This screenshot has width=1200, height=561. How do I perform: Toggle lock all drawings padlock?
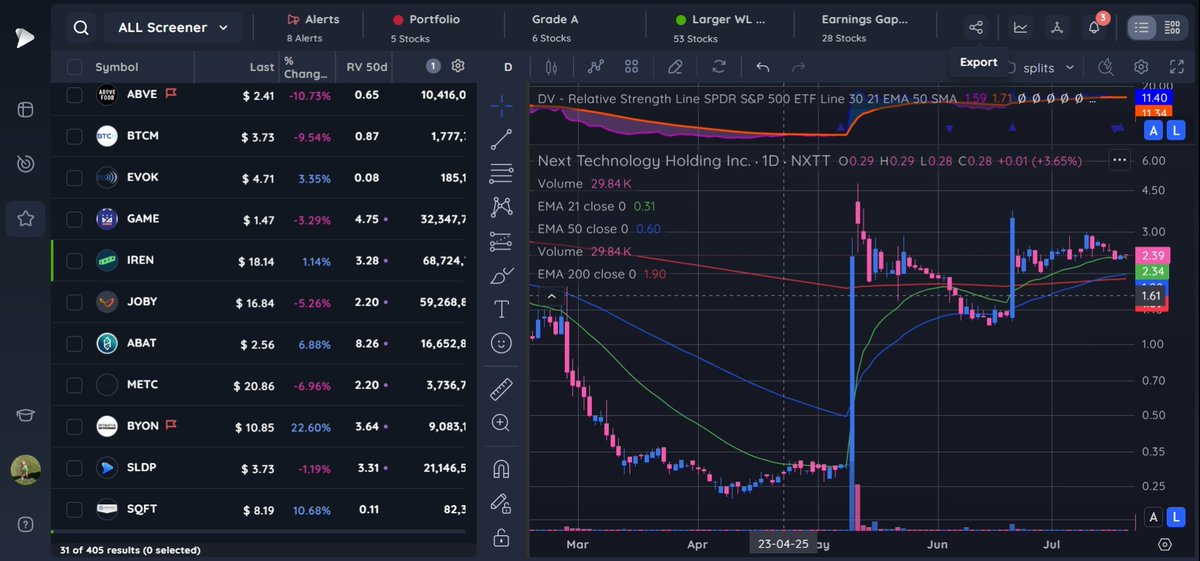[502, 538]
